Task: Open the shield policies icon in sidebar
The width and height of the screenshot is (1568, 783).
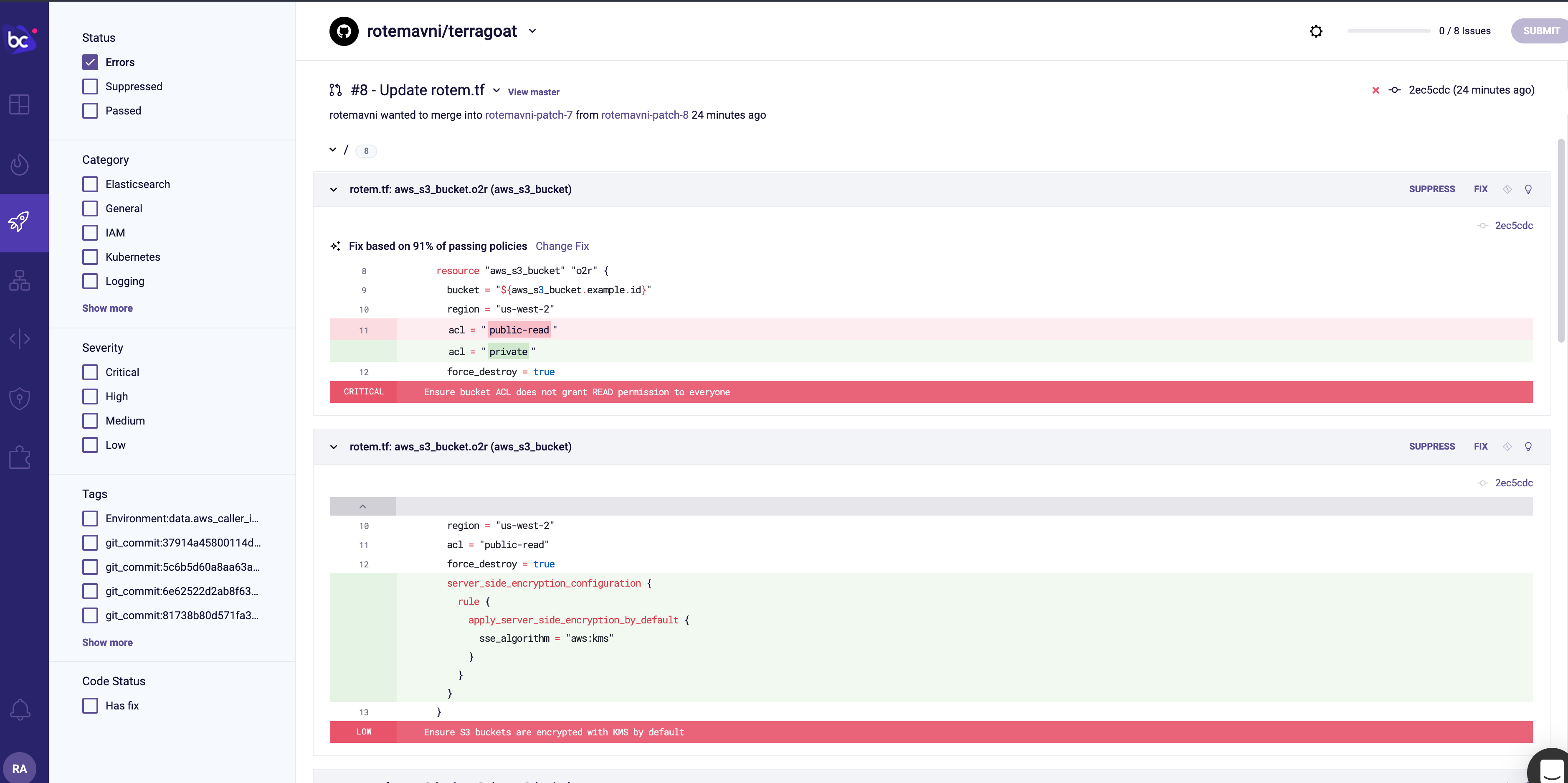Action: coord(20,399)
